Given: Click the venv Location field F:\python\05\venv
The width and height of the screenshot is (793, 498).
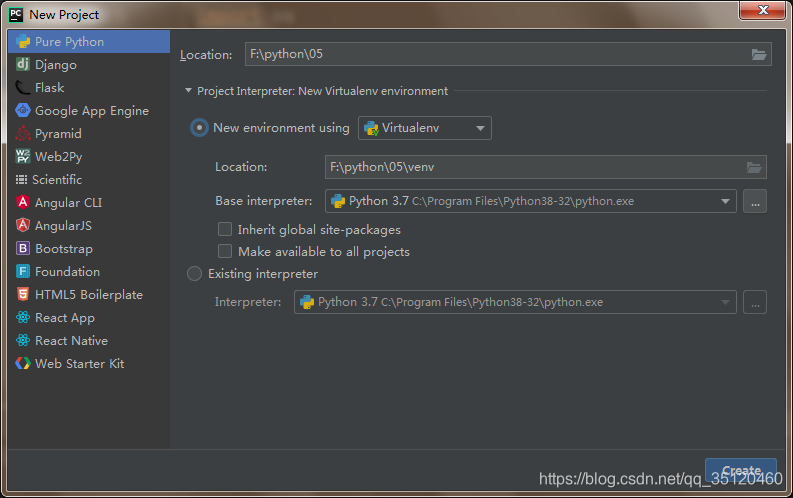Looking at the screenshot, I should [546, 167].
